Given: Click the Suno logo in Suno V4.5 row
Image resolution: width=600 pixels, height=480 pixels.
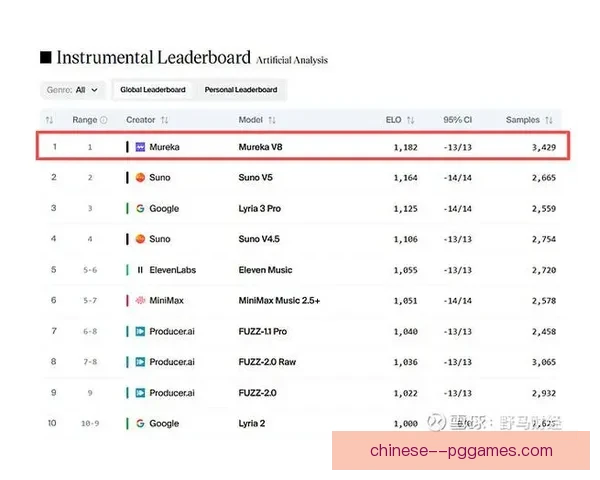Looking at the screenshot, I should (x=140, y=239).
